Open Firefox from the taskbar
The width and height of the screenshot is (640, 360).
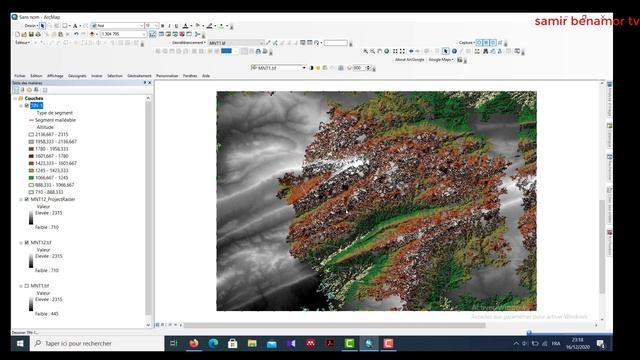click(x=194, y=344)
